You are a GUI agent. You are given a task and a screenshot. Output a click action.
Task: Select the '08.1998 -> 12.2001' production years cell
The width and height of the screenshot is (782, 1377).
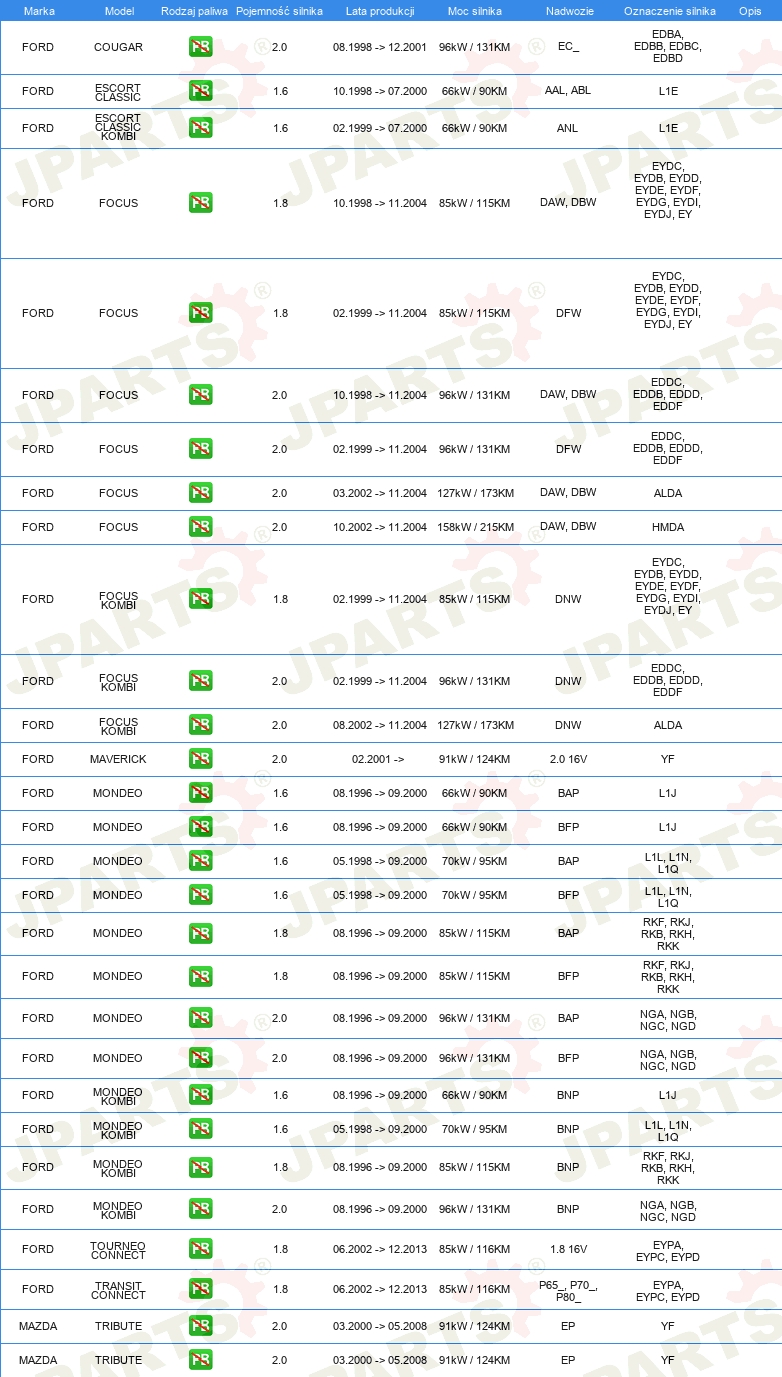pyautogui.click(x=380, y=47)
